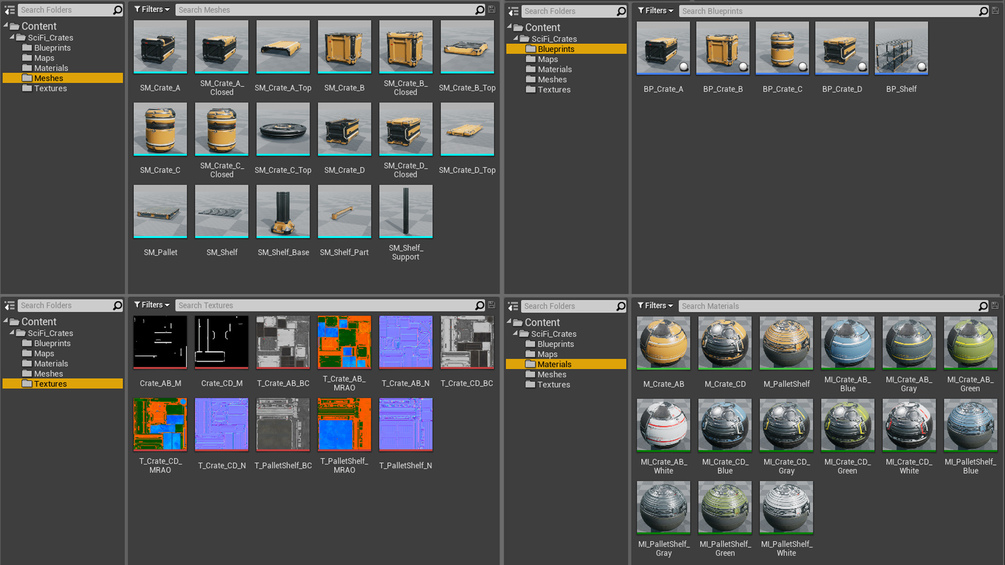The width and height of the screenshot is (1005, 565).
Task: Select MI_Crate_AB_Blue material instance
Action: [847, 343]
